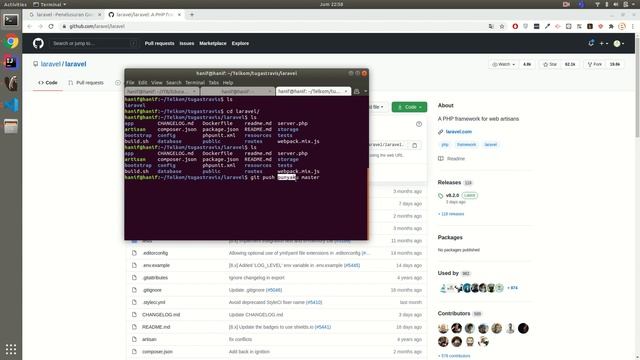
Task: Open the green Code dropdown button
Action: coord(409,107)
